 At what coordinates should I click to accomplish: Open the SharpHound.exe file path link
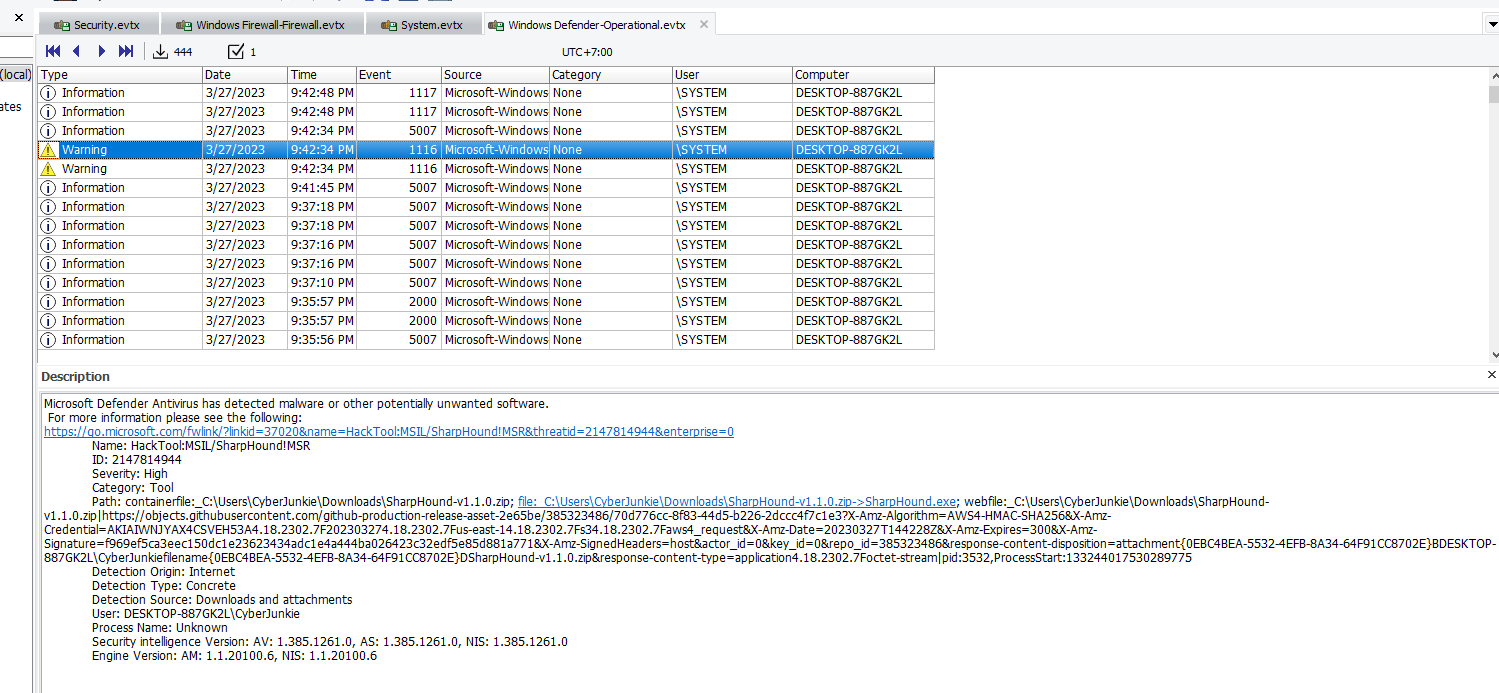(x=736, y=502)
